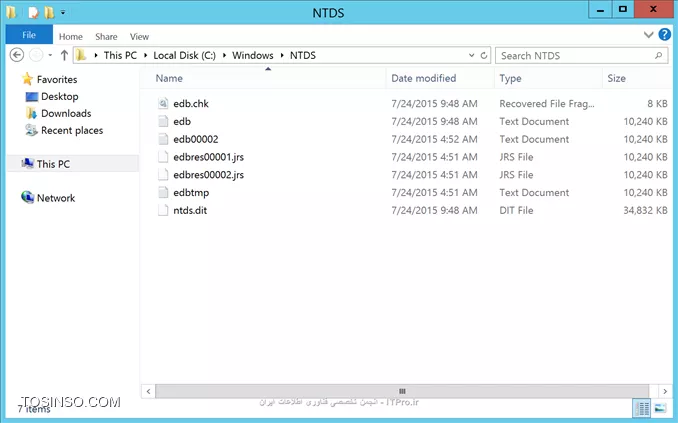
Task: Switch to the Home ribbon tab
Action: (x=70, y=36)
